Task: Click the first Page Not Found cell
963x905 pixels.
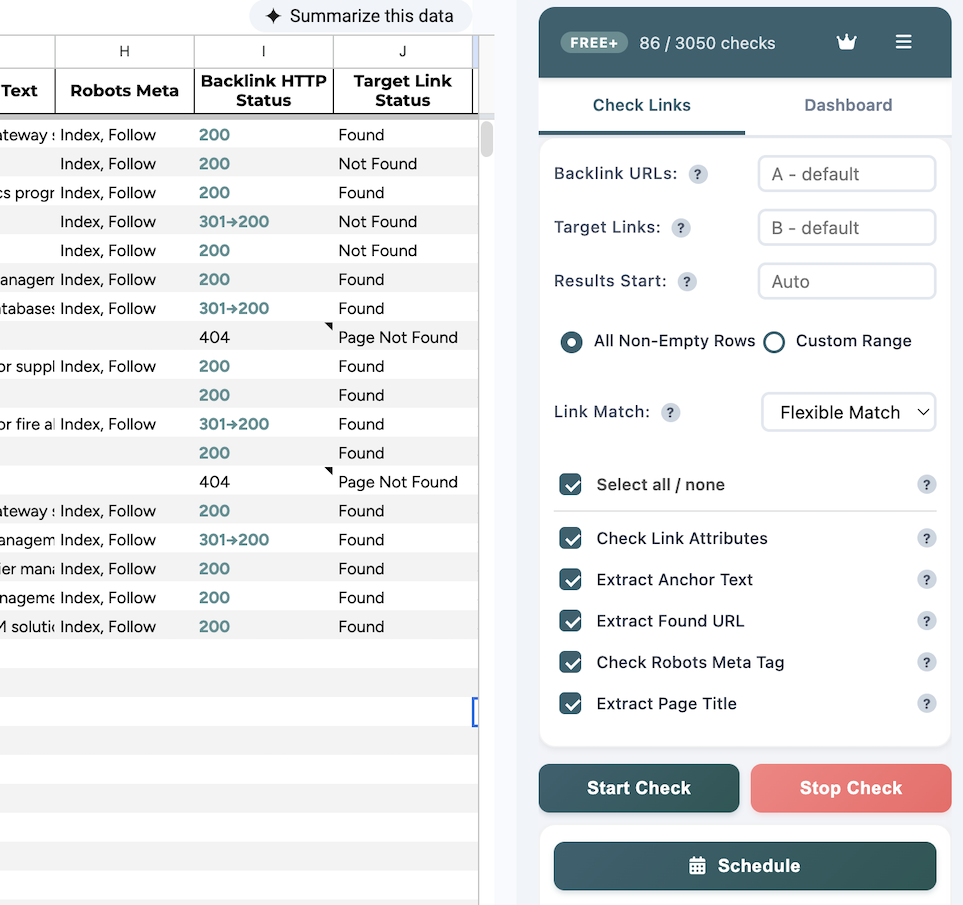Action: click(x=403, y=337)
